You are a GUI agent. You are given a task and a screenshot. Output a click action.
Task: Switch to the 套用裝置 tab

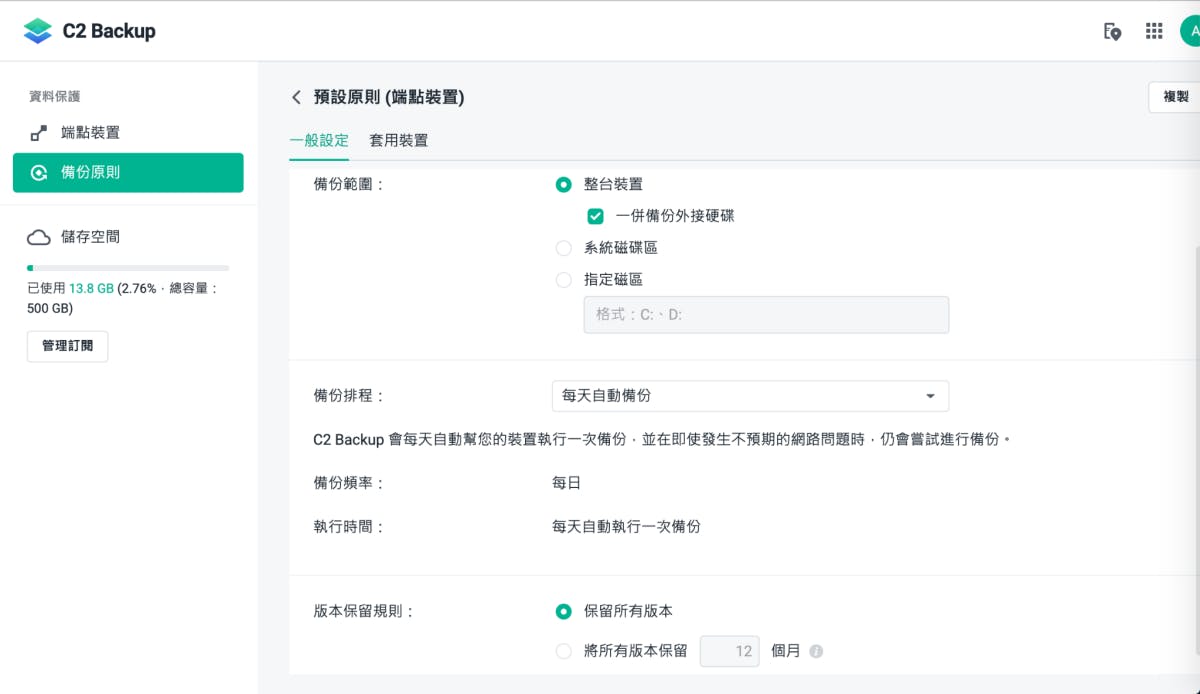pos(398,140)
